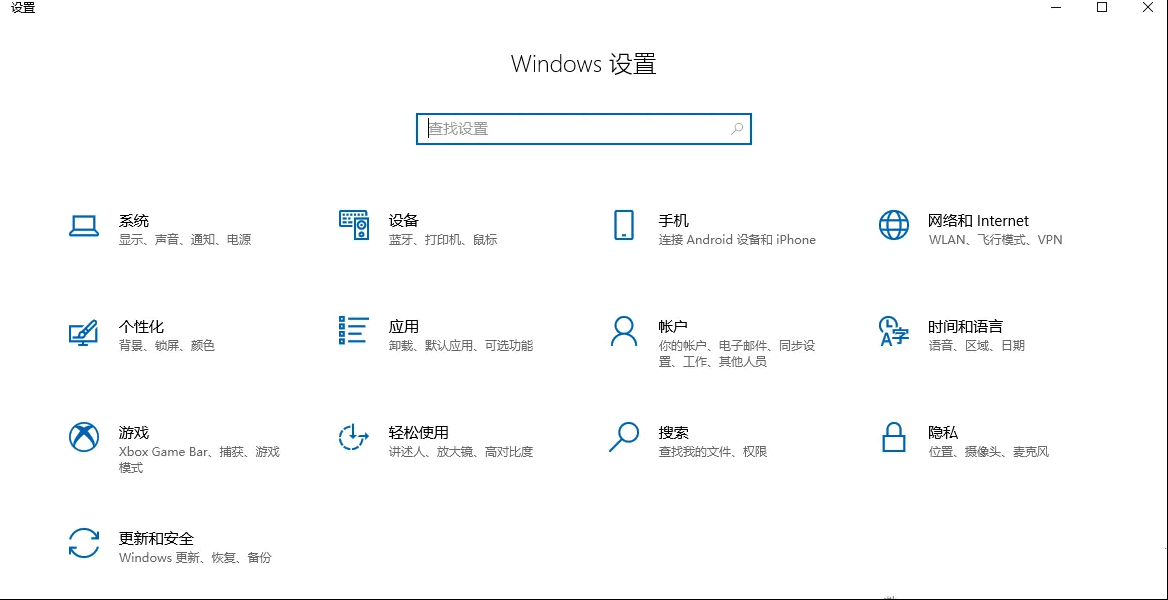1168x600 pixels.
Task: Click the text 卸载、默认应用、可选功能
Action: click(x=460, y=346)
